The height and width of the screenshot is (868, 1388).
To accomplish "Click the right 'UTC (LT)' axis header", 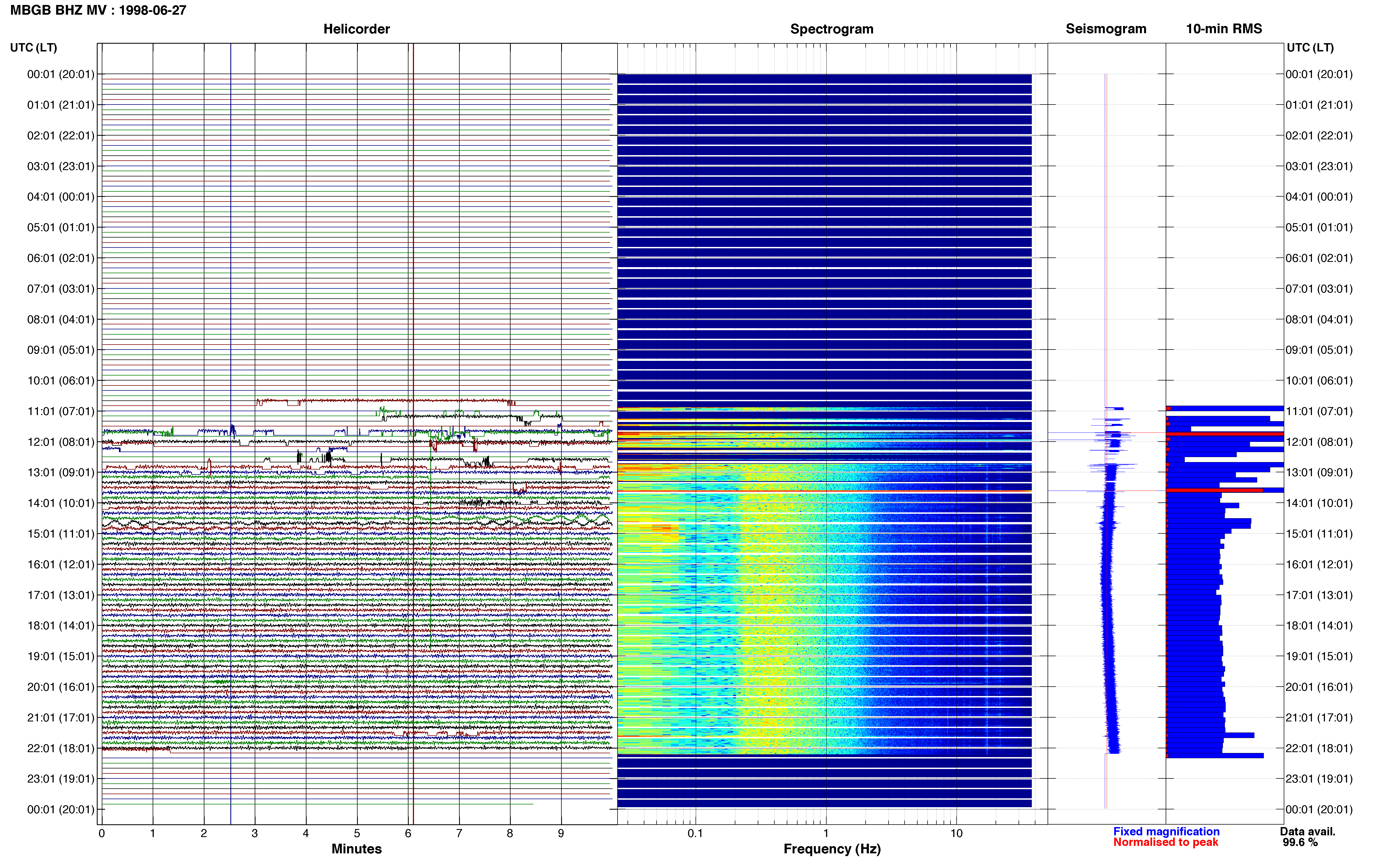I will [x=1310, y=48].
